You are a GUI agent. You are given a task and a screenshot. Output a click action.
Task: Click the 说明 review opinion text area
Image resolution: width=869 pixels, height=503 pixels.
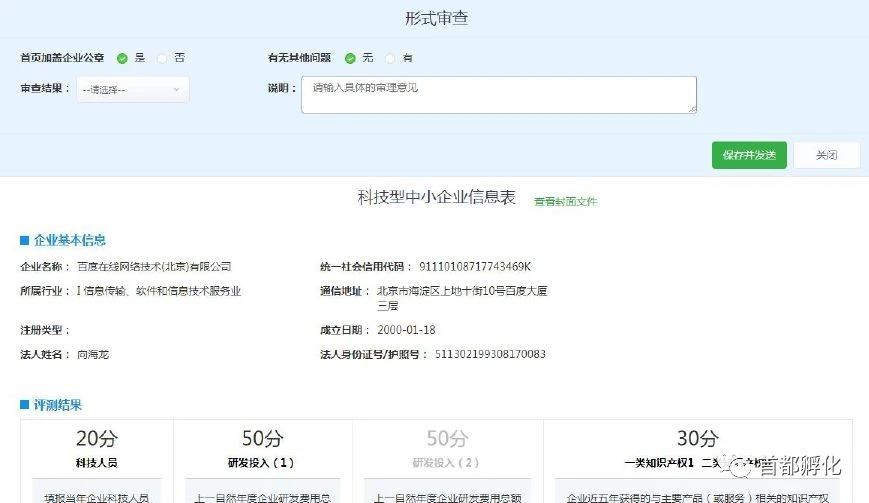[499, 95]
